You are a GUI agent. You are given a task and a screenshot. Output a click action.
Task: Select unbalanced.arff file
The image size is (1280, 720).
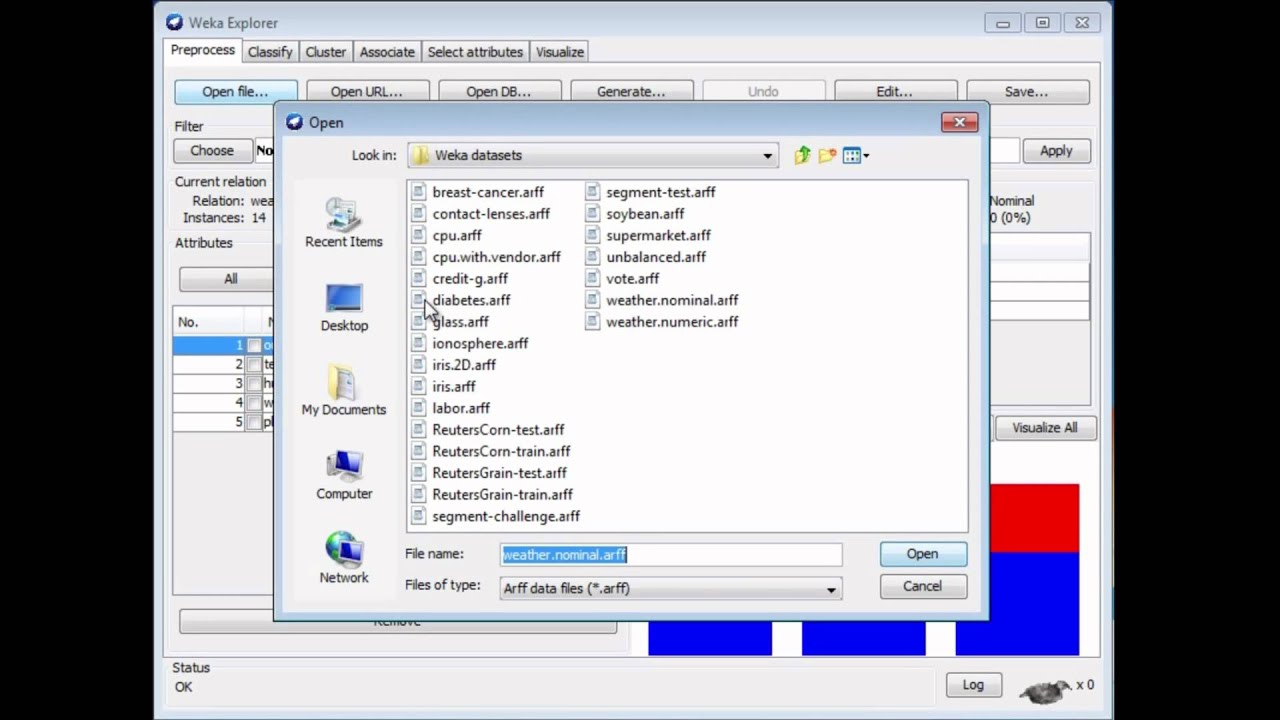(656, 257)
